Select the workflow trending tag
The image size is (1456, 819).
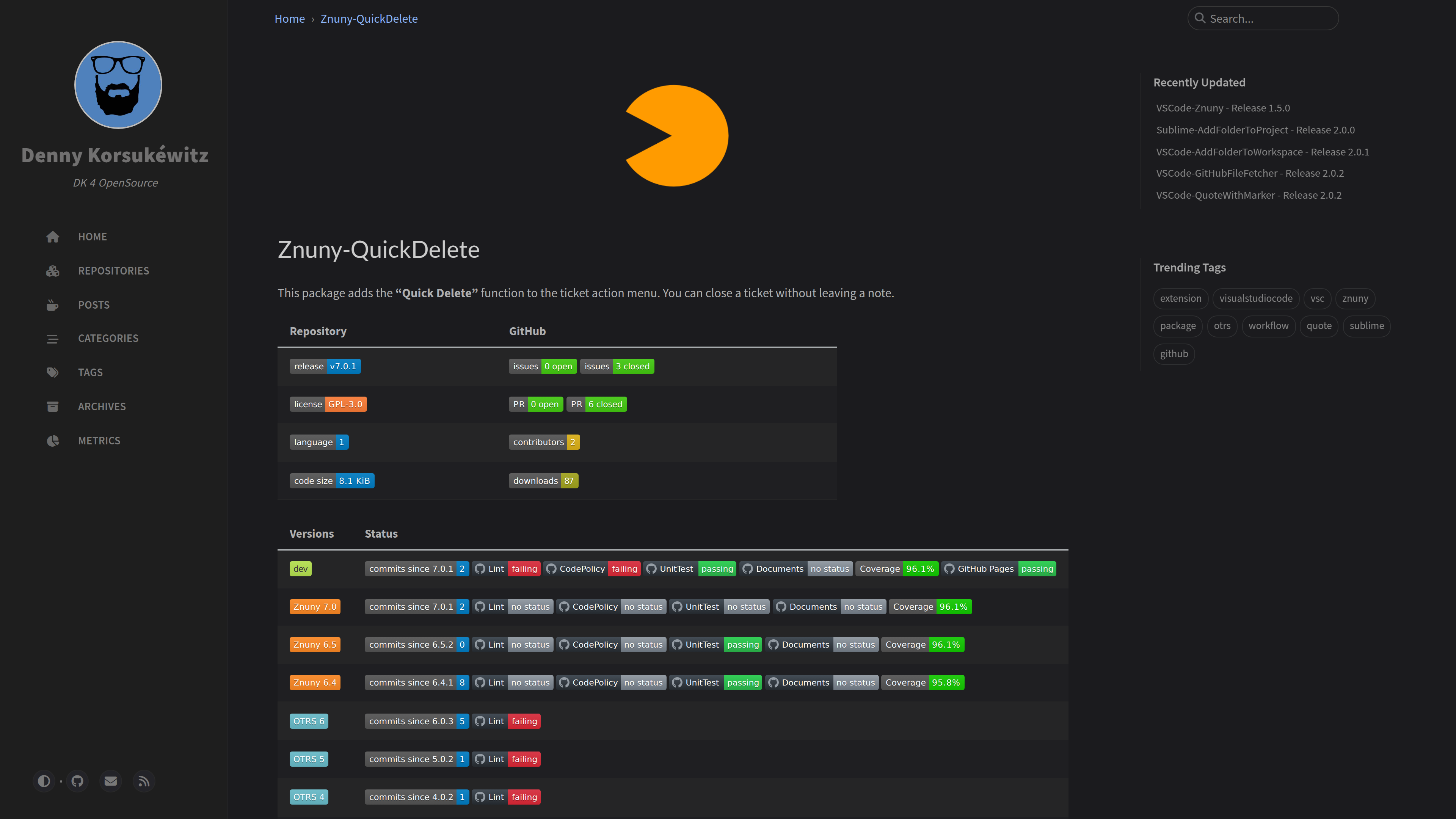[1268, 326]
